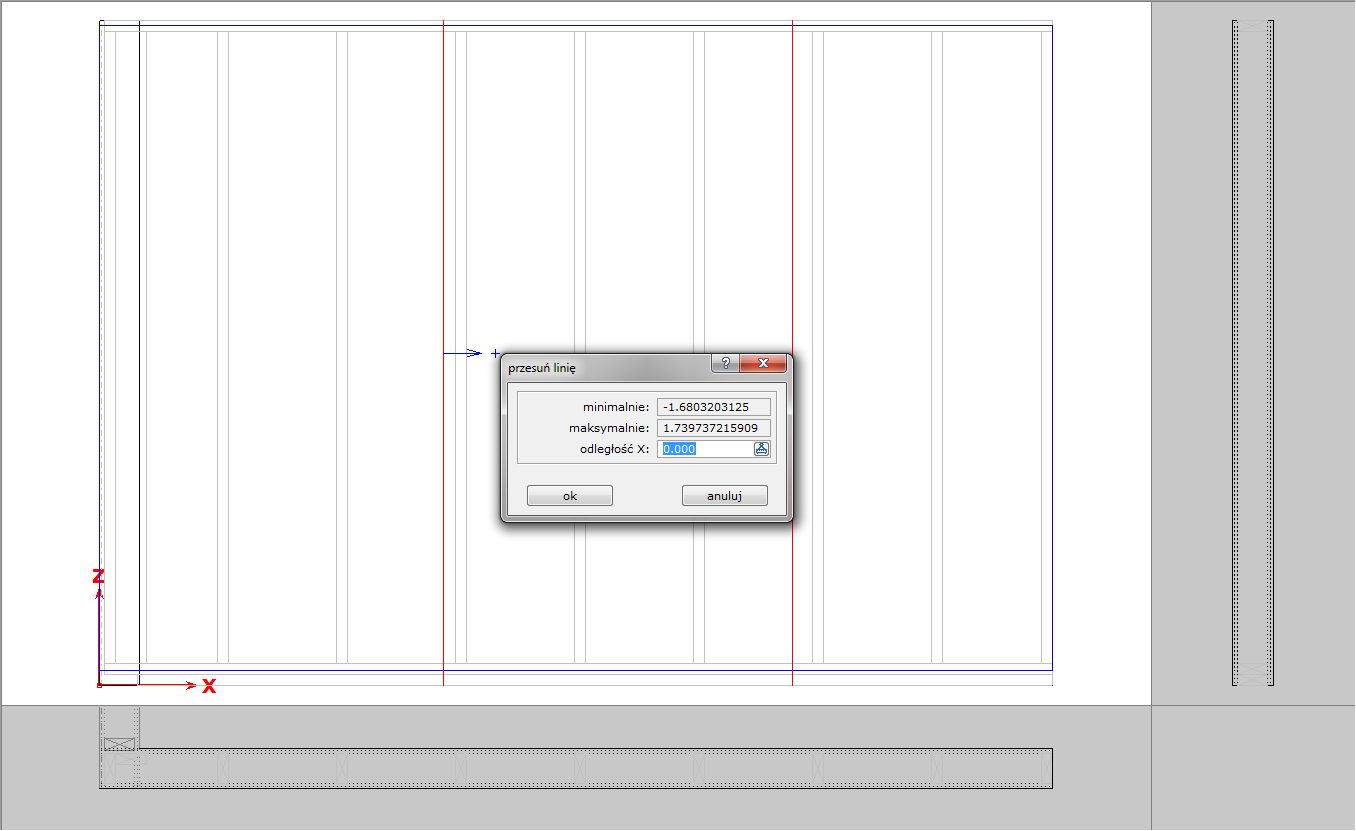1356x831 pixels.
Task: Click the maksymalnie value field
Action: (x=713, y=428)
